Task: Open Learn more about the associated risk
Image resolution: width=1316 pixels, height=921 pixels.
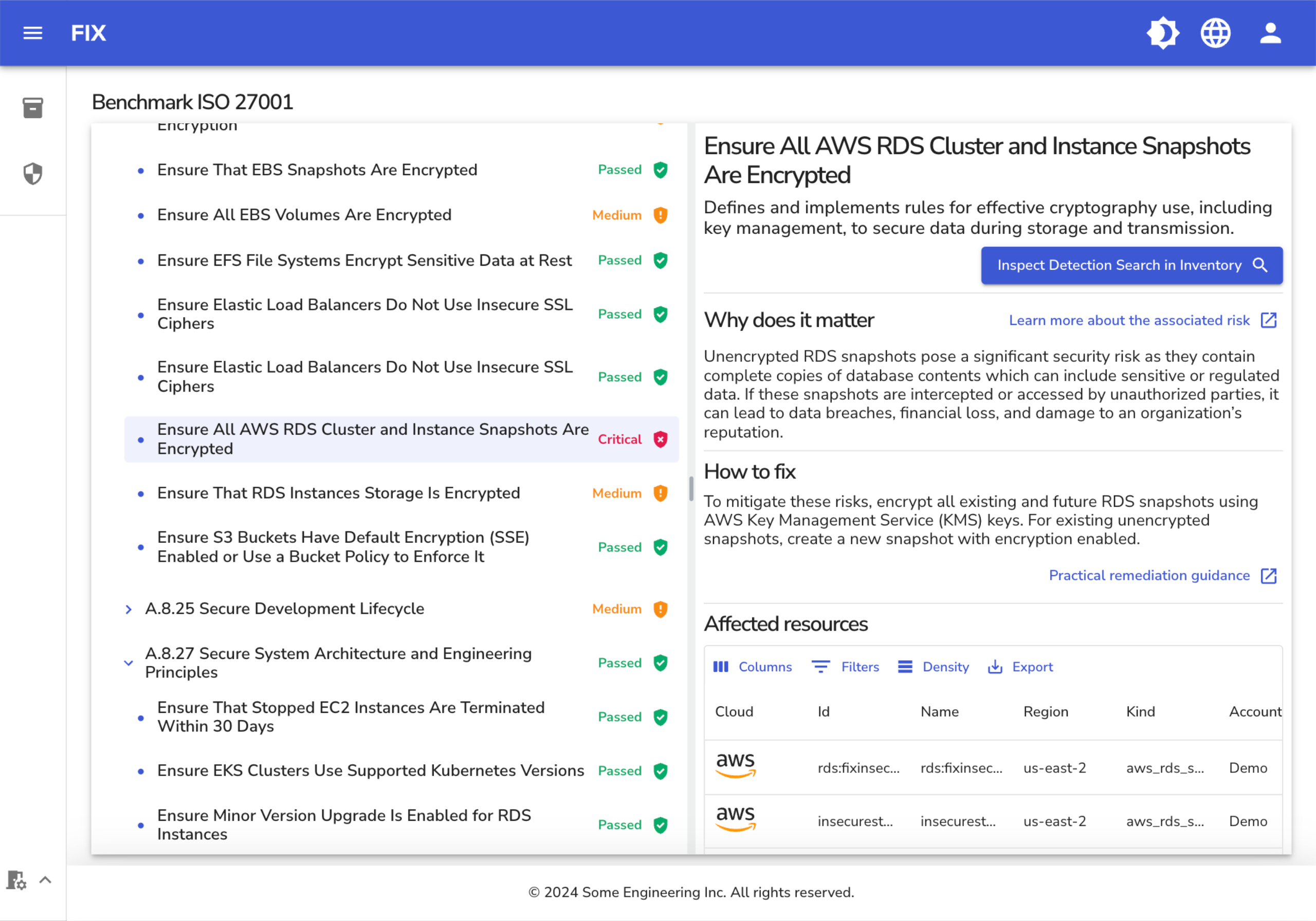Action: tap(1142, 320)
